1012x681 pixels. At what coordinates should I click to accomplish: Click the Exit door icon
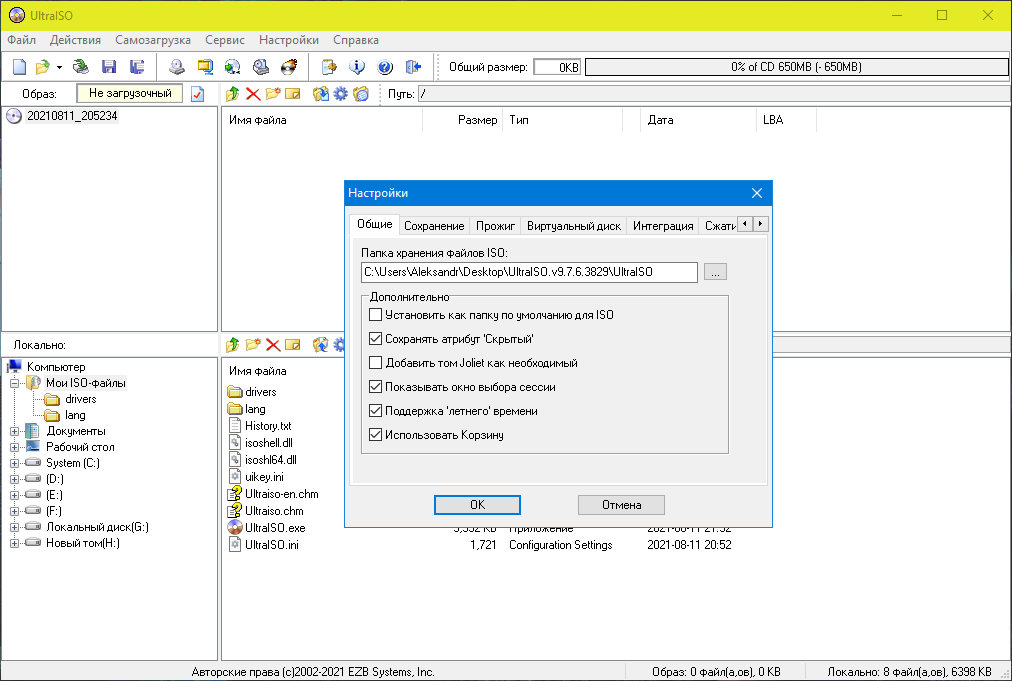point(413,66)
